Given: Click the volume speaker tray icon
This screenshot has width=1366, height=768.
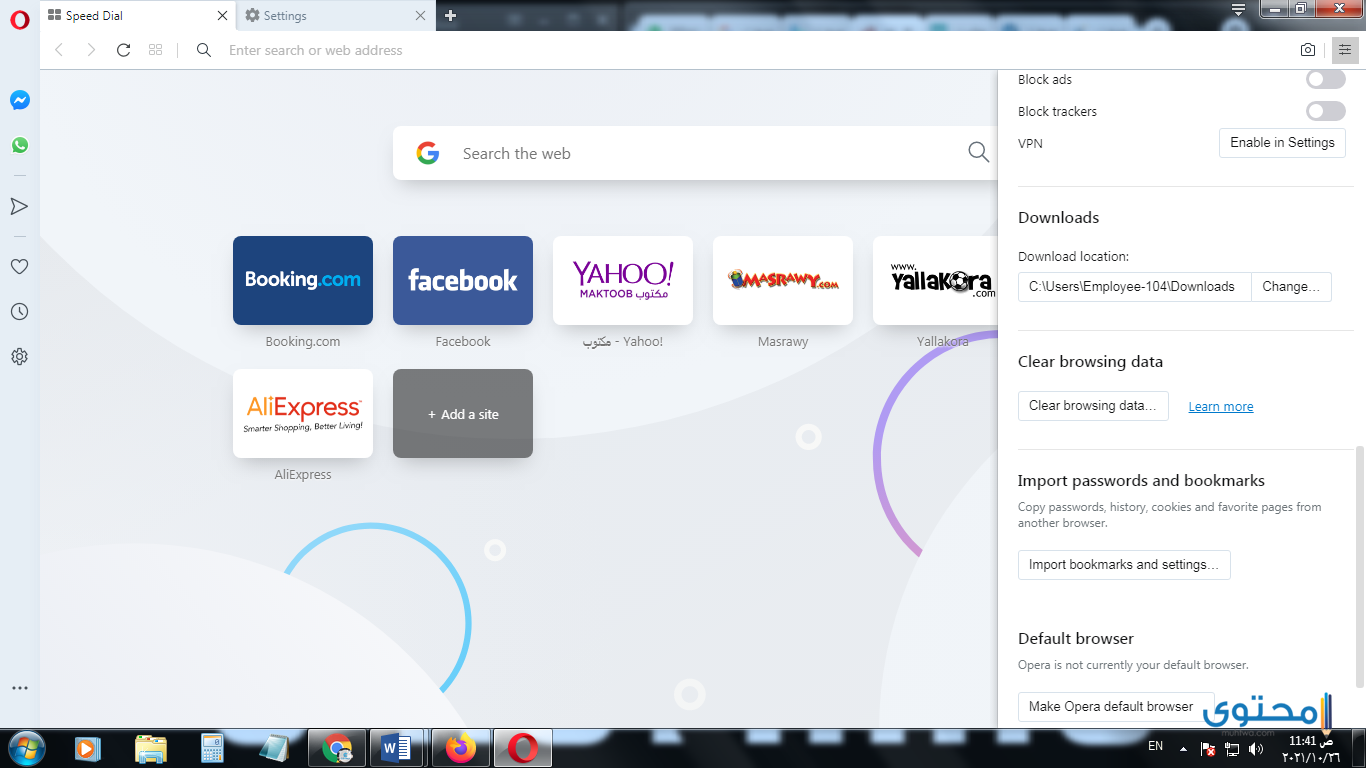Looking at the screenshot, I should pyautogui.click(x=1255, y=748).
